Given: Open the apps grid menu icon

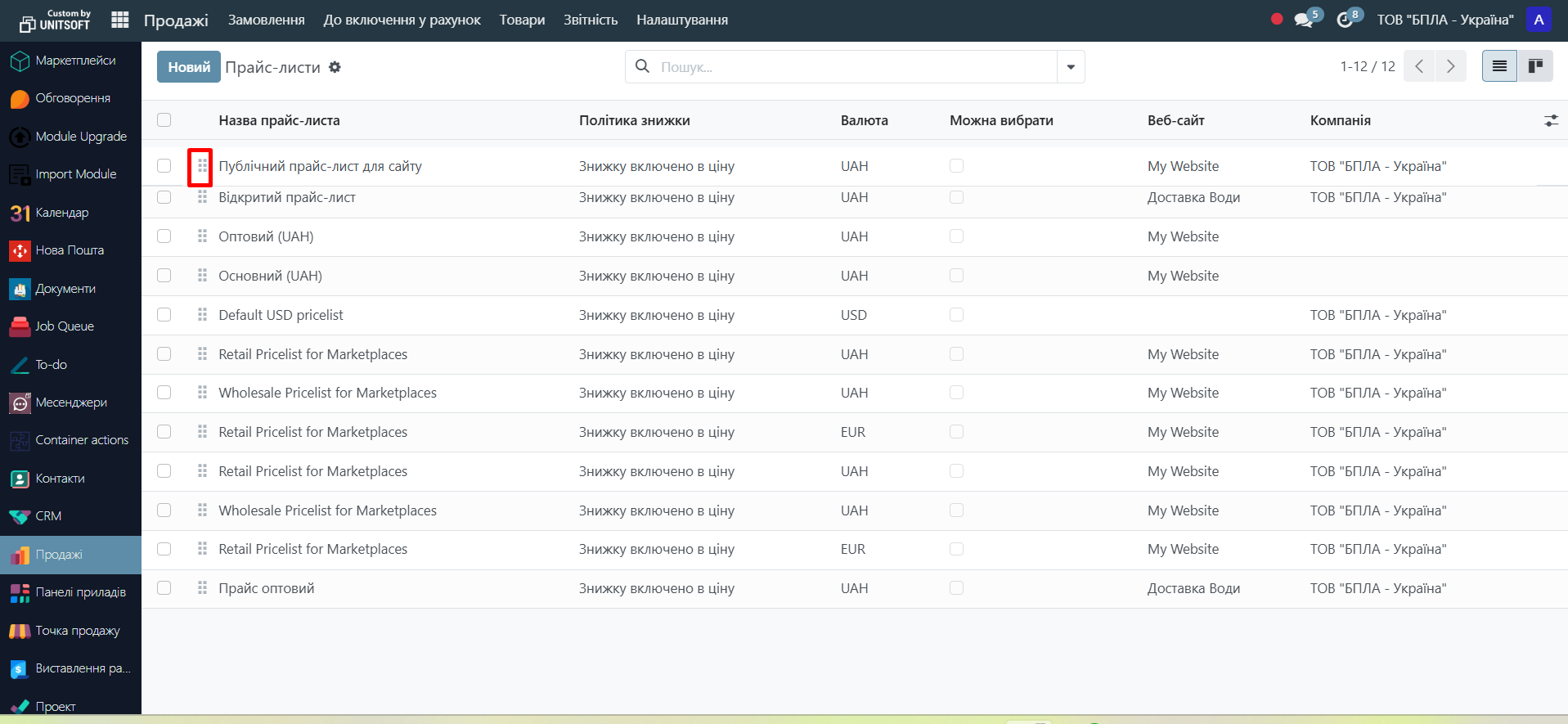Looking at the screenshot, I should pos(120,20).
